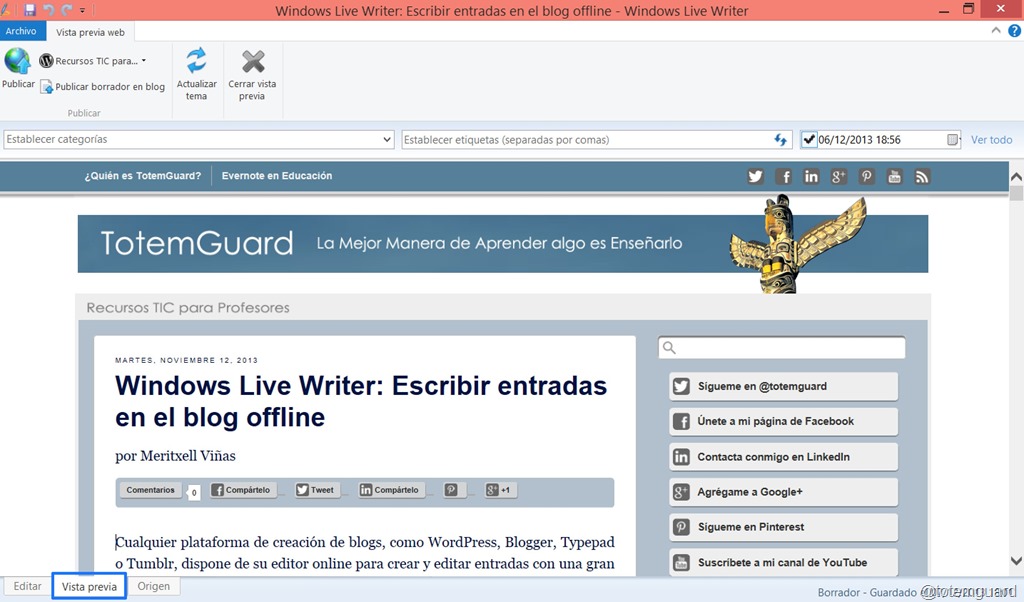
Task: Toggle the publish date checkbox
Action: [x=809, y=139]
